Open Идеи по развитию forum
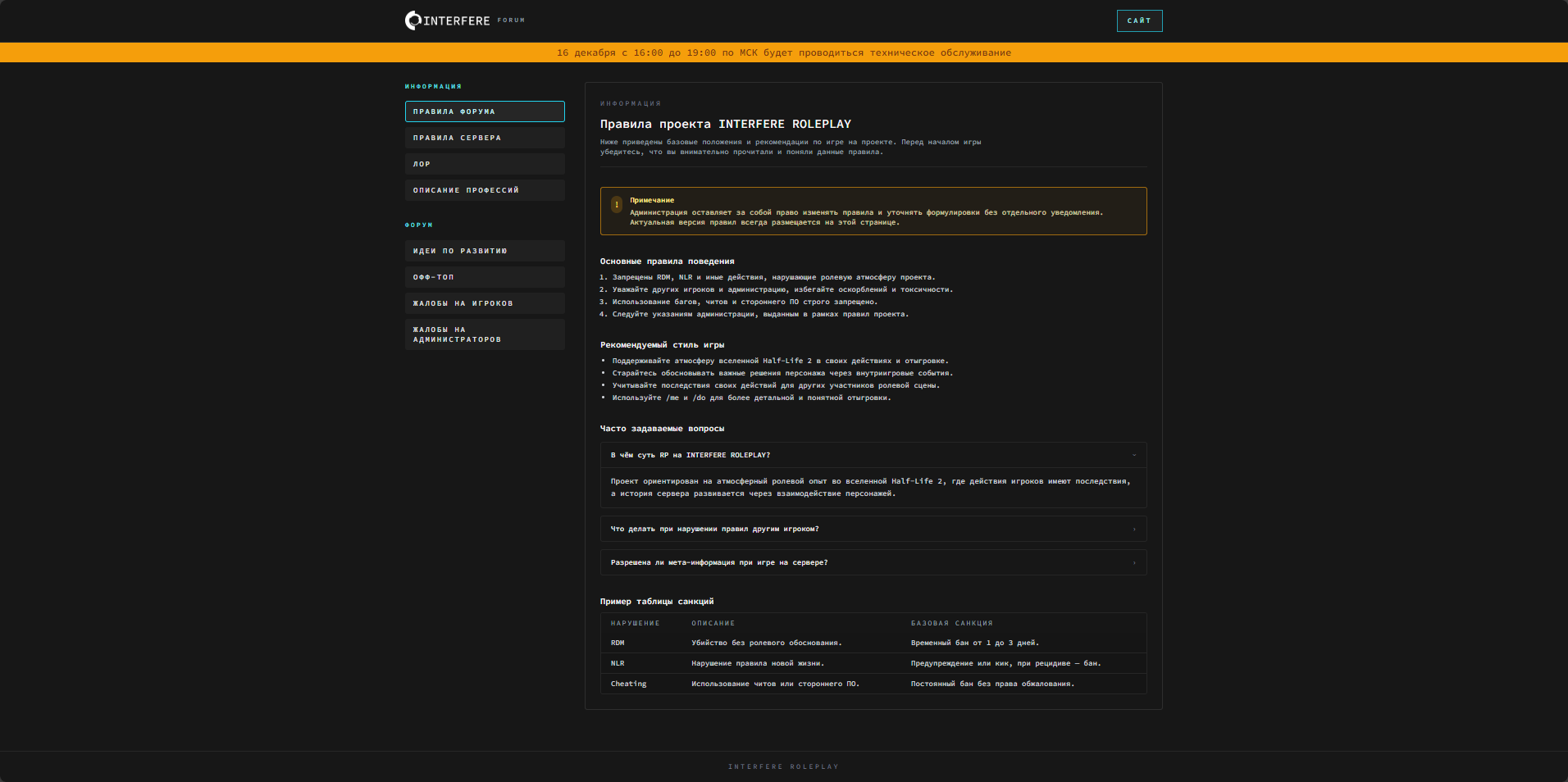Screen dimensions: 1568x782 (485, 251)
